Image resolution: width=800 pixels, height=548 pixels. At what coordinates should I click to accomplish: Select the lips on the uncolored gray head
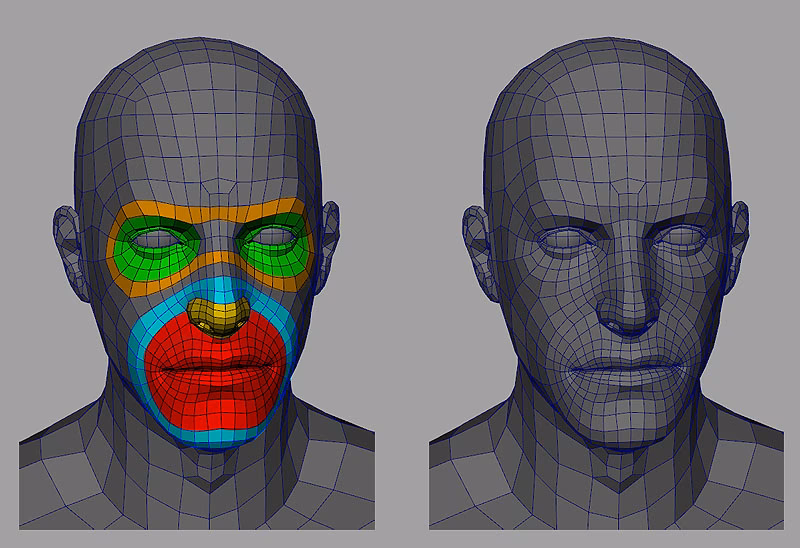(x=627, y=371)
